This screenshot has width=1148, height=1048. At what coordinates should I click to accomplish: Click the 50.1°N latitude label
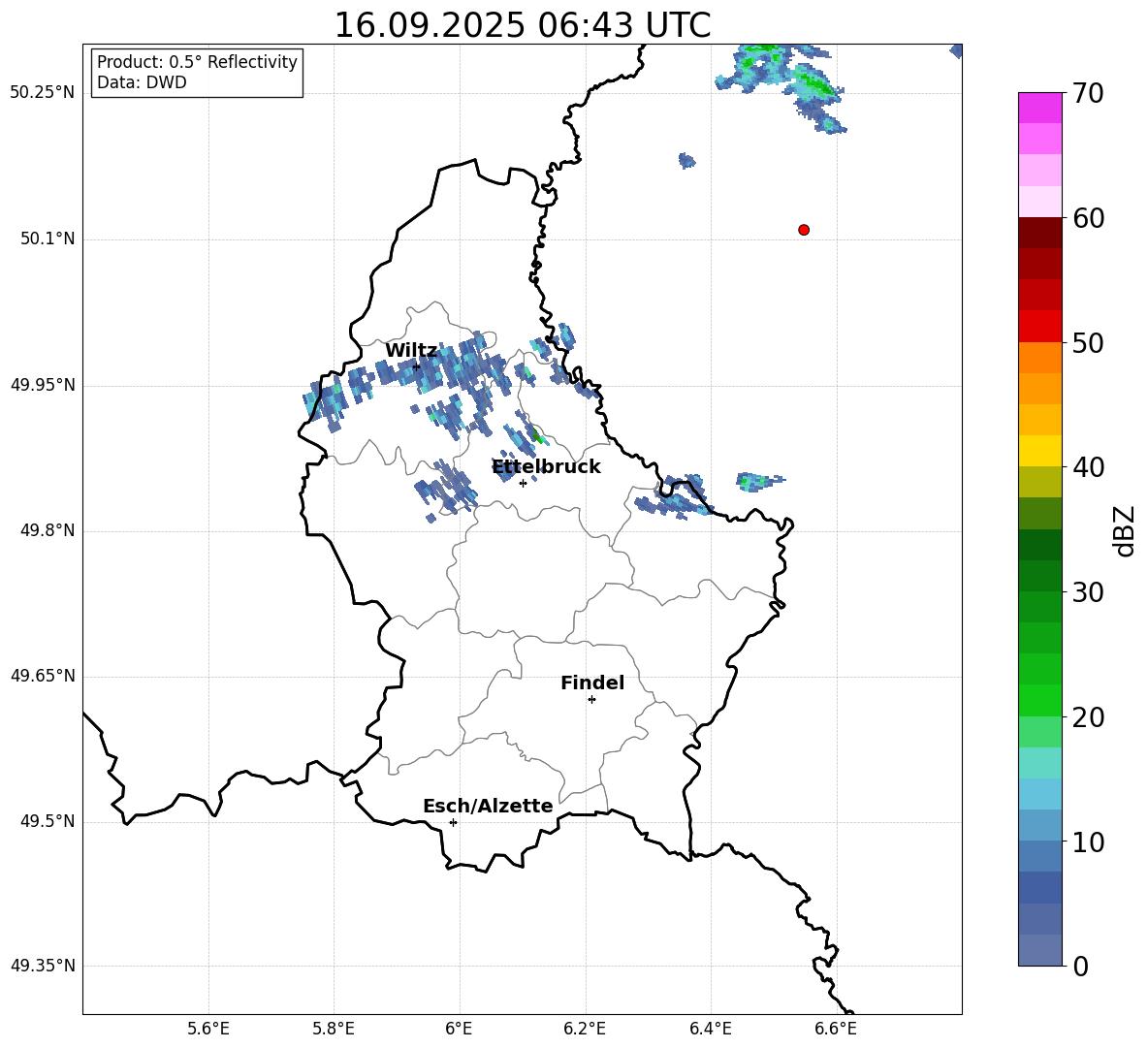pyautogui.click(x=48, y=238)
